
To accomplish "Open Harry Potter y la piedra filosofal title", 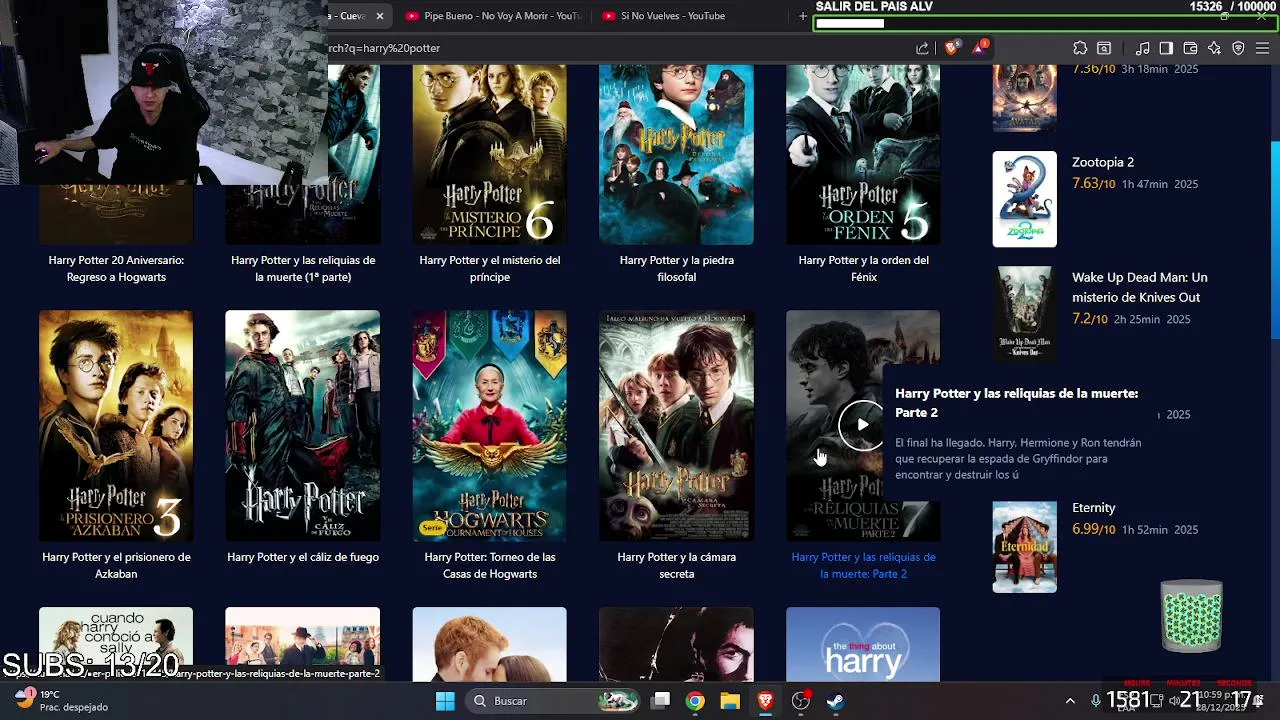I will [x=676, y=268].
